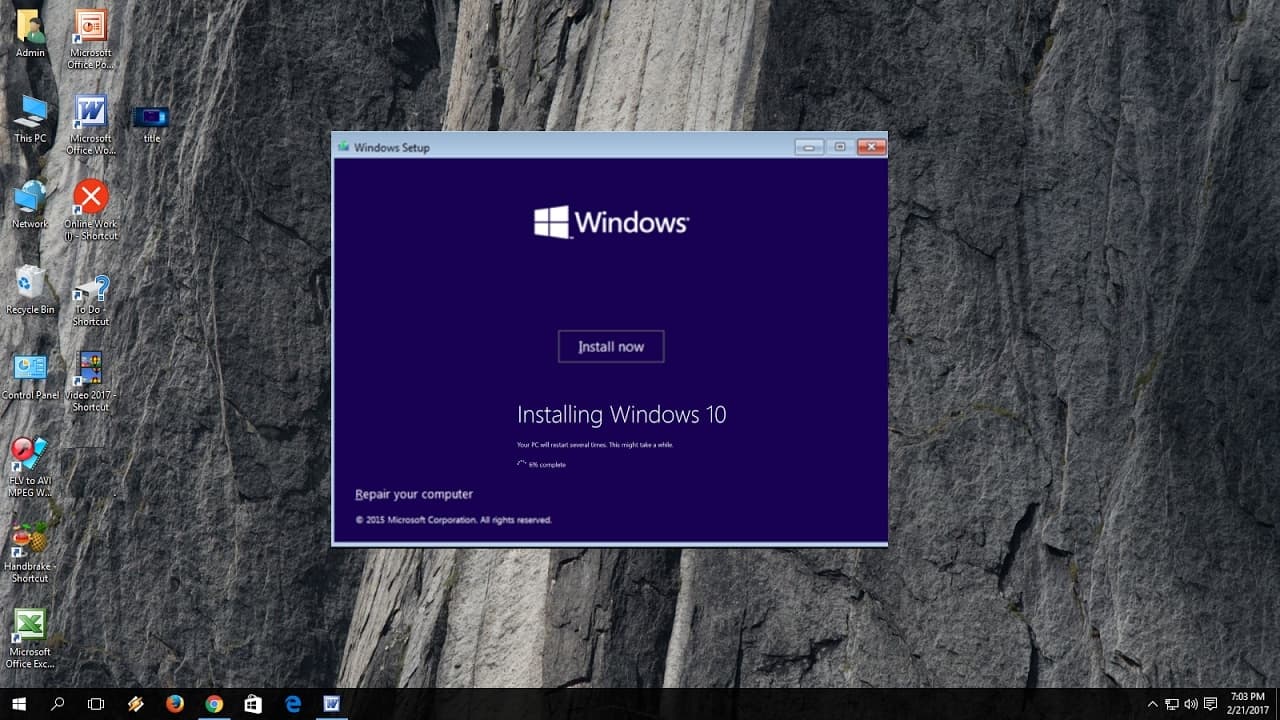Viewport: 1280px width, 720px height.
Task: Open the Repair your computer link
Action: (414, 494)
